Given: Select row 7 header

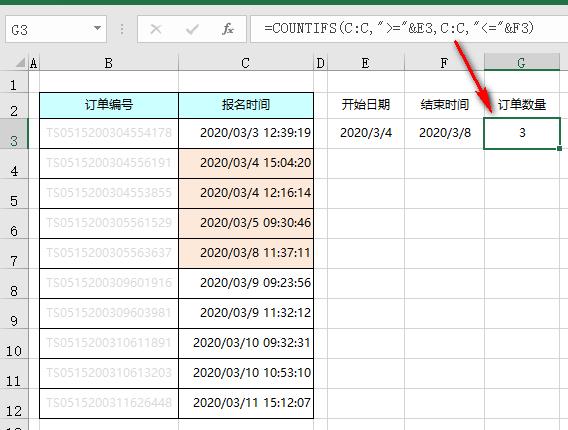Looking at the screenshot, I should (14, 254).
